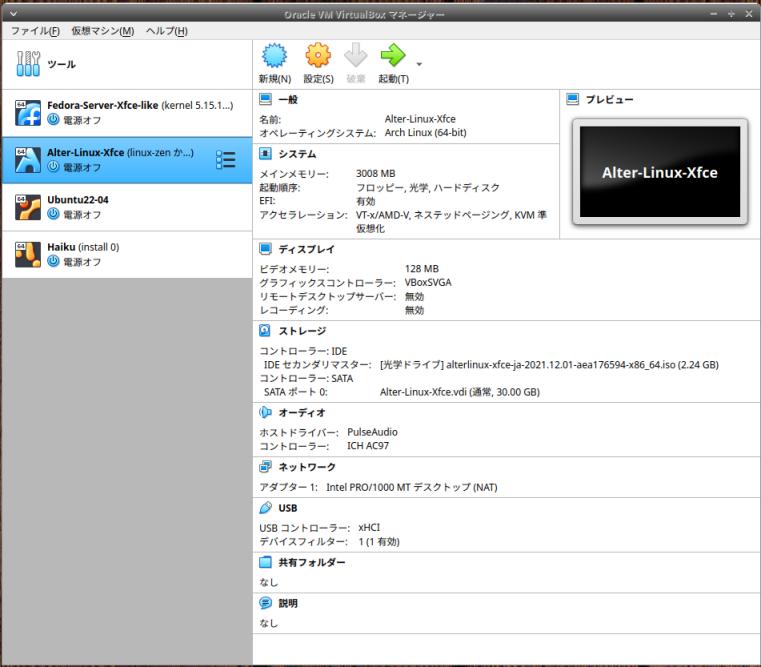Click the VBoxSVGA graphics controller value

tap(428, 283)
